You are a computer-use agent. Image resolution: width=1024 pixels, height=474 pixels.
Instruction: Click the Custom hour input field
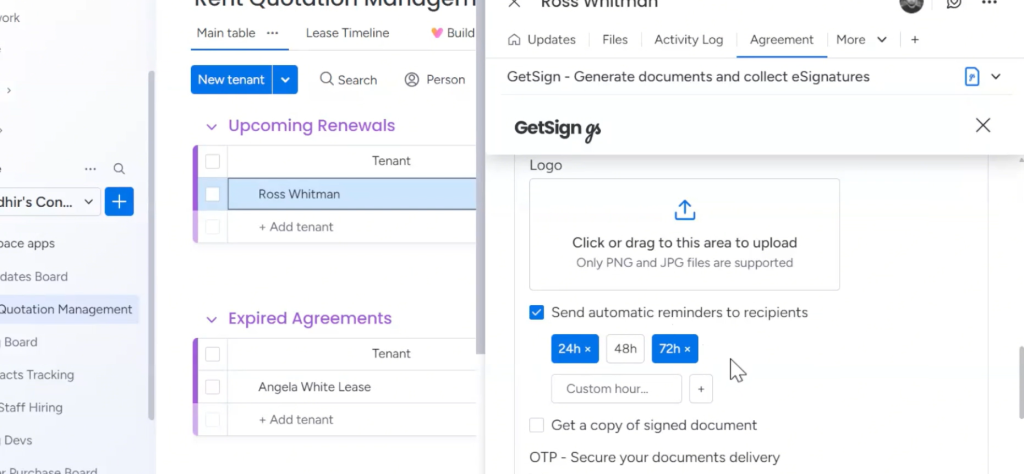(x=616, y=389)
